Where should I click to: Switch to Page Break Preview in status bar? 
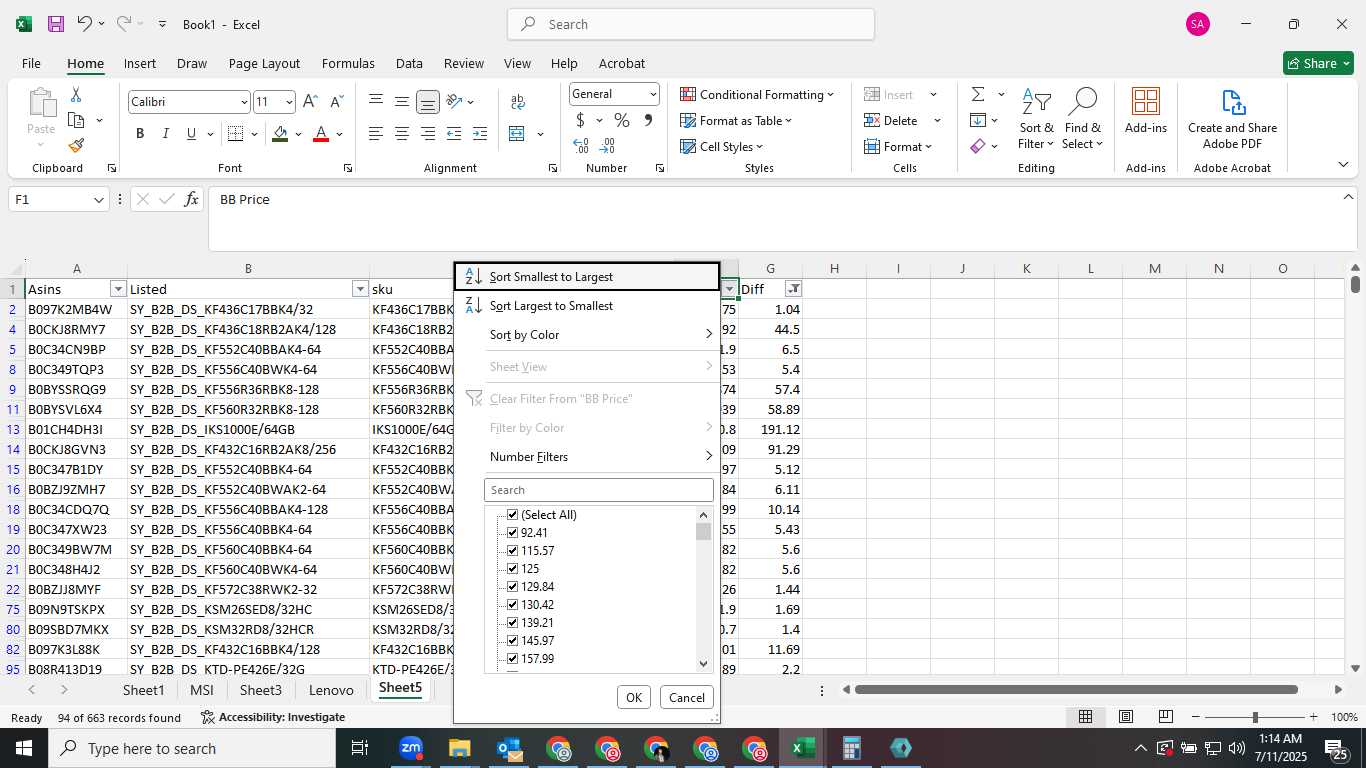[x=1165, y=717]
